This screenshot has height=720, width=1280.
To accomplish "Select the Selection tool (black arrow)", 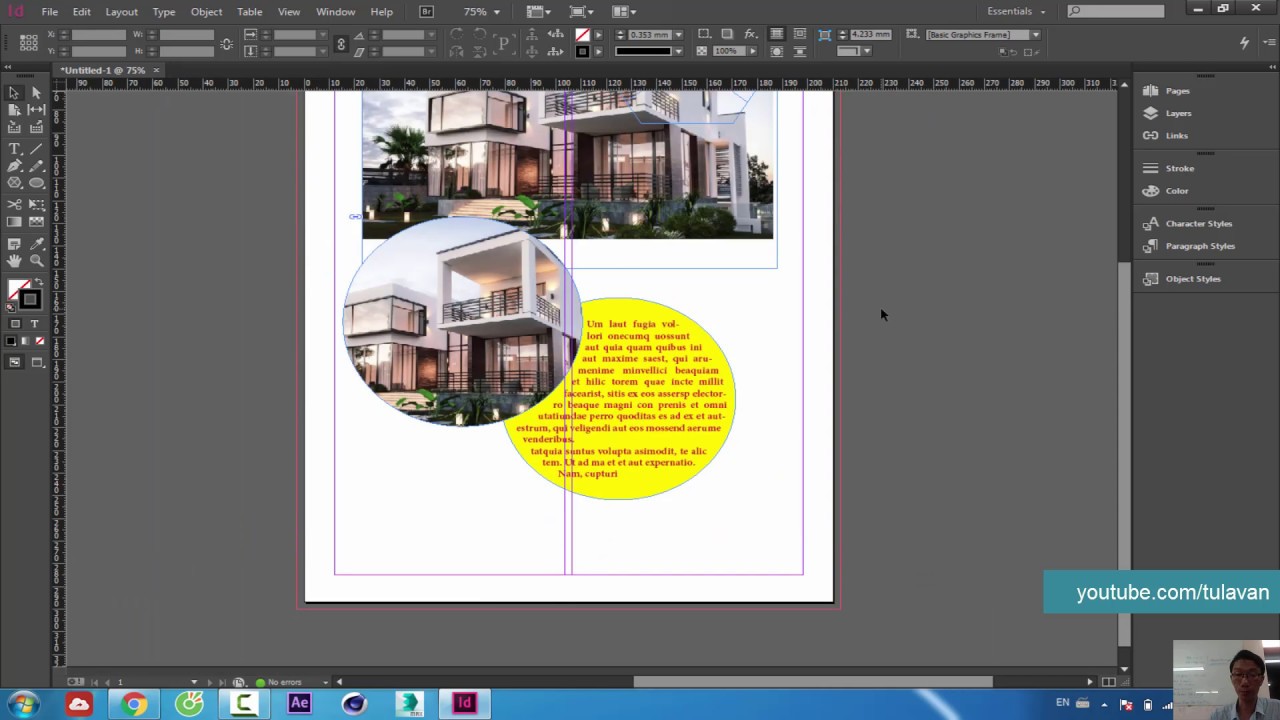I will tap(14, 92).
